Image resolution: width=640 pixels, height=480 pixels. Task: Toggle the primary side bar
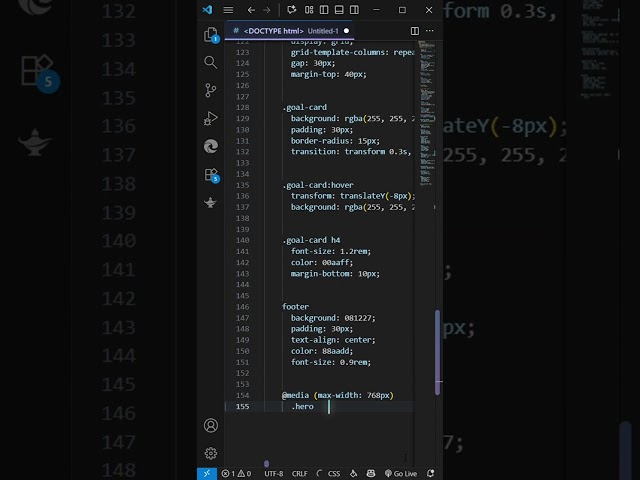pyautogui.click(x=324, y=10)
